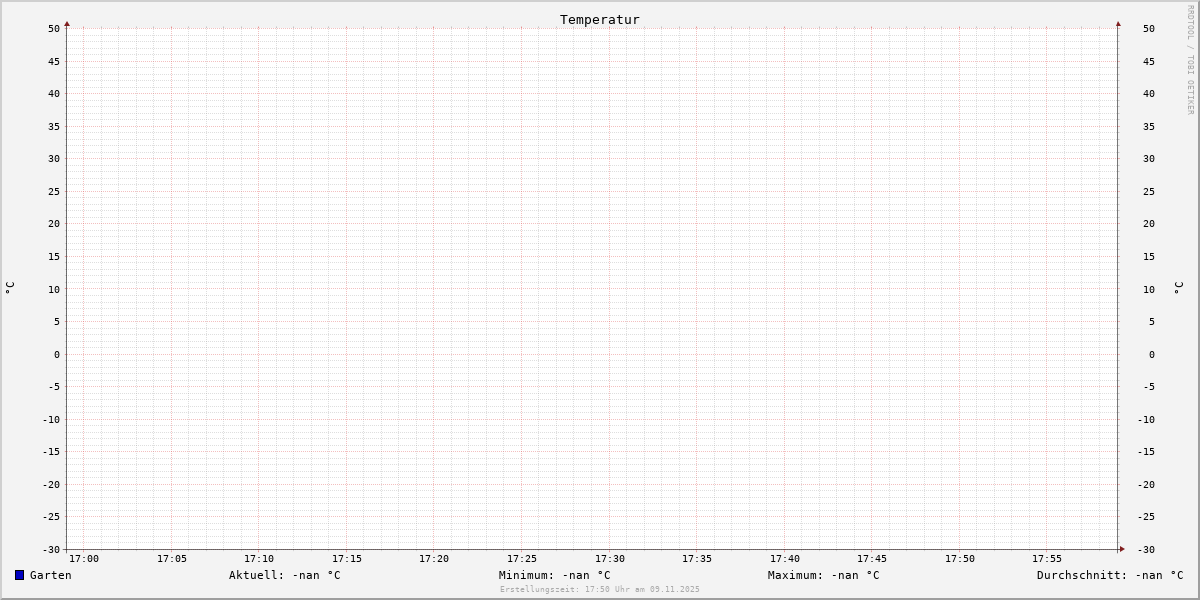Screen dimensions: 1200x600
Task: Click the 17:15 time axis label
Action: pyautogui.click(x=347, y=559)
